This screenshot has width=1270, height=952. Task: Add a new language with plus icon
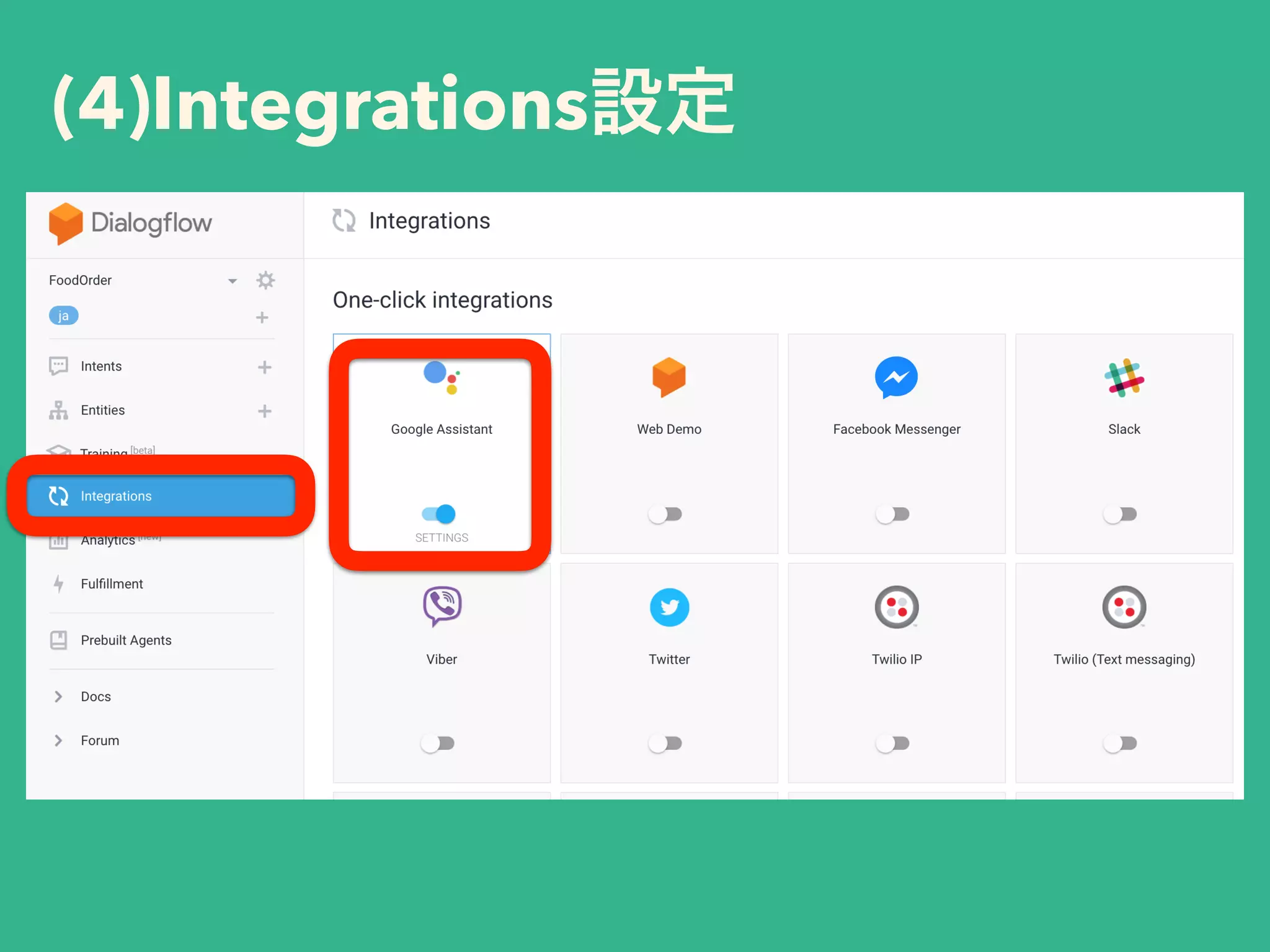pyautogui.click(x=262, y=317)
